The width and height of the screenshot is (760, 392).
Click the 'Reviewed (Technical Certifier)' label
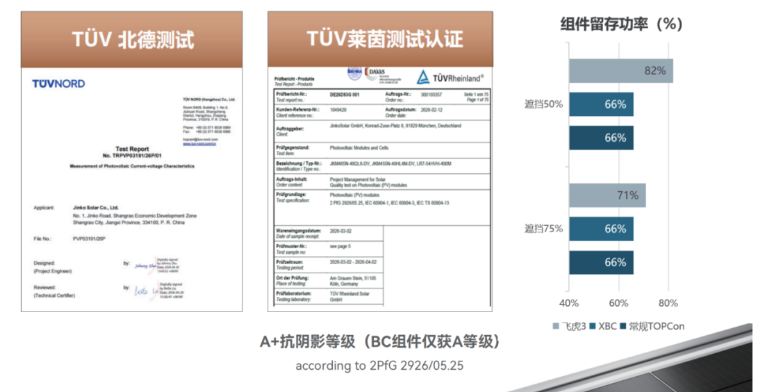(x=54, y=291)
